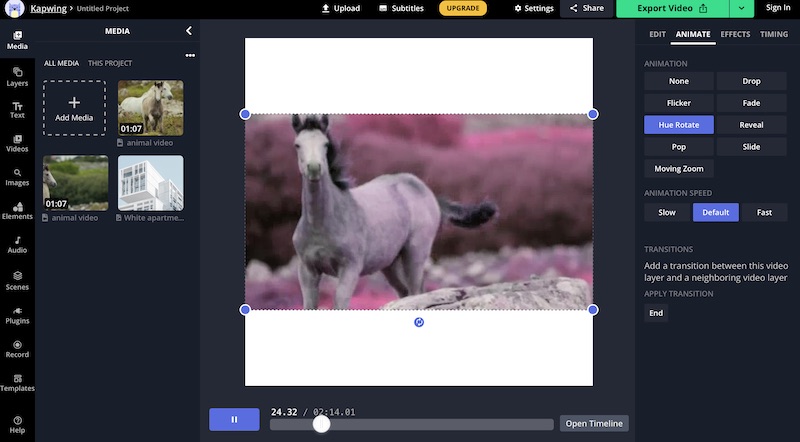Set animation speed to Fast
Image resolution: width=800 pixels, height=442 pixels.
(x=764, y=212)
